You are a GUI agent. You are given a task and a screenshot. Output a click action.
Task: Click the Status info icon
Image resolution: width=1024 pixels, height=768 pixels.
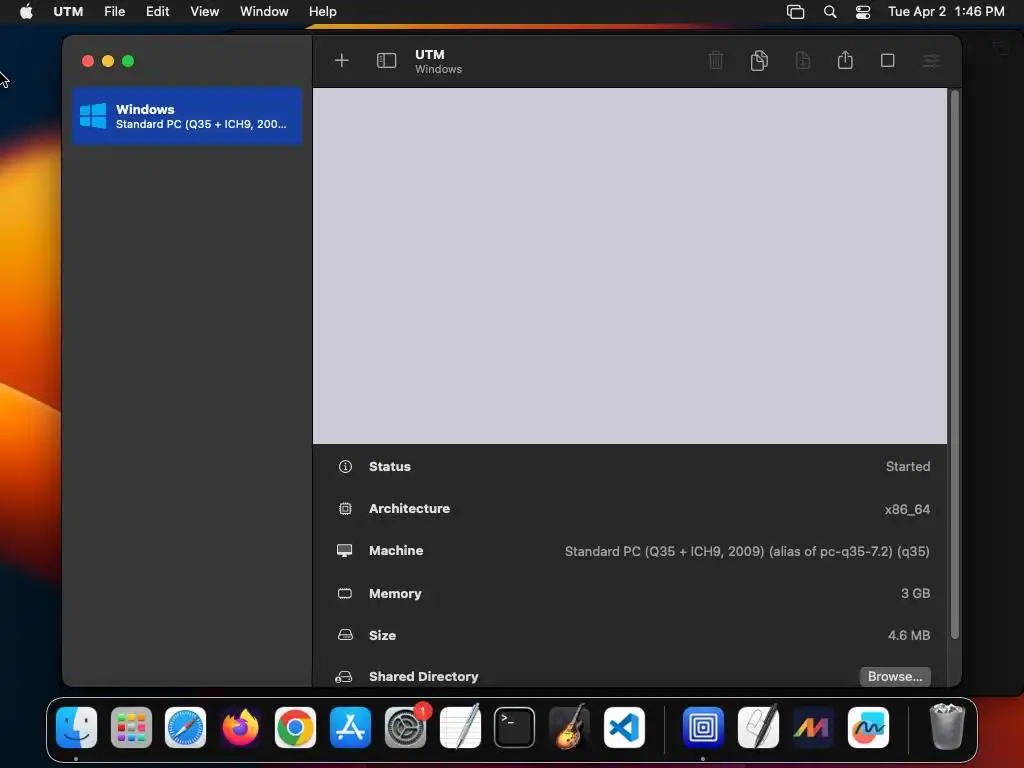(x=345, y=466)
